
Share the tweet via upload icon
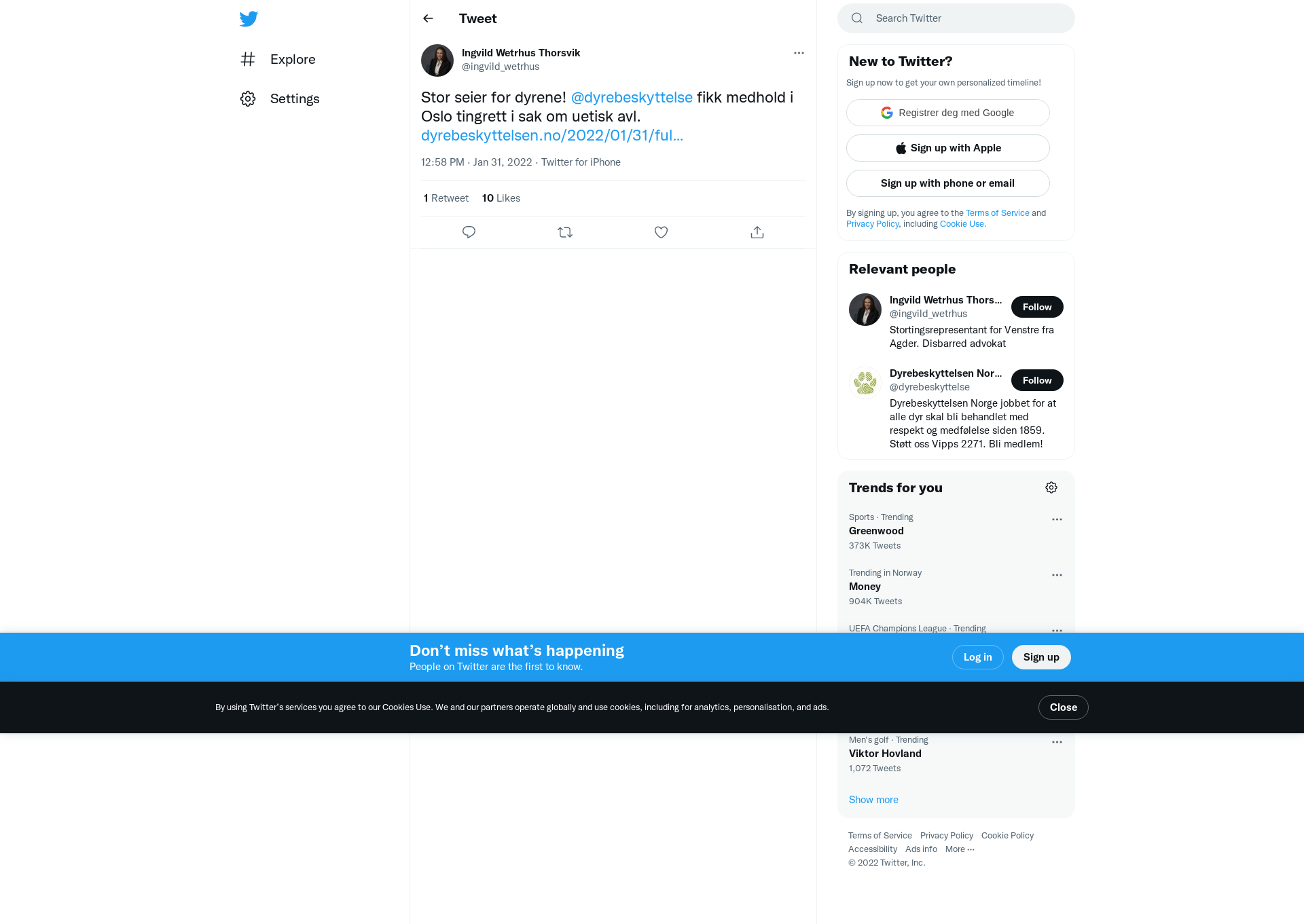click(x=757, y=232)
